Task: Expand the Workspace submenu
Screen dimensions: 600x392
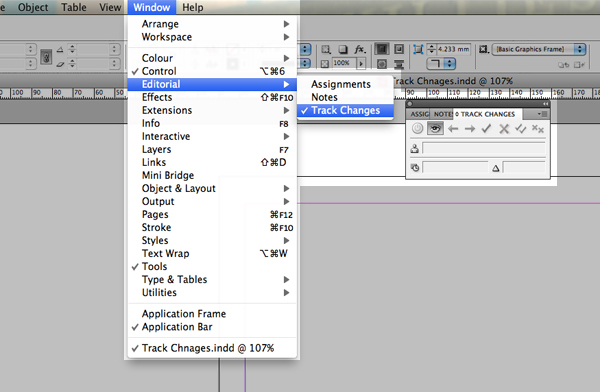Action: click(x=212, y=37)
